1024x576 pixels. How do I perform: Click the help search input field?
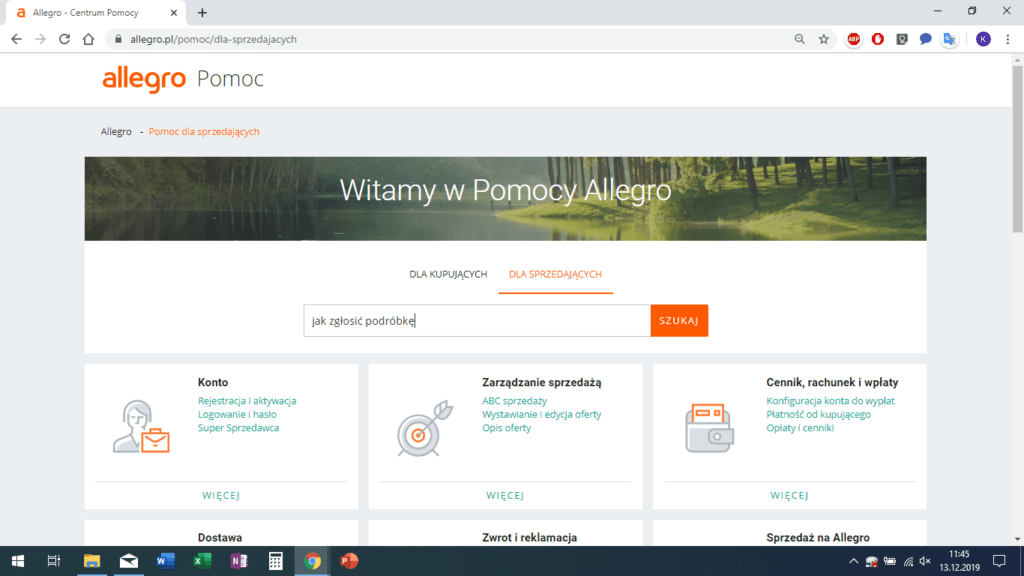pyautogui.click(x=477, y=321)
